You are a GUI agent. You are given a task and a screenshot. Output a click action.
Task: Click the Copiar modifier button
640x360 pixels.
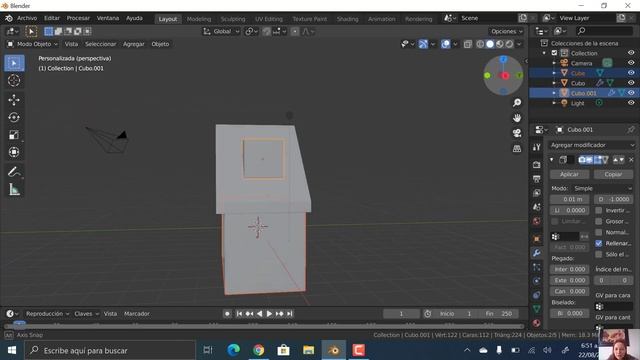(613, 174)
